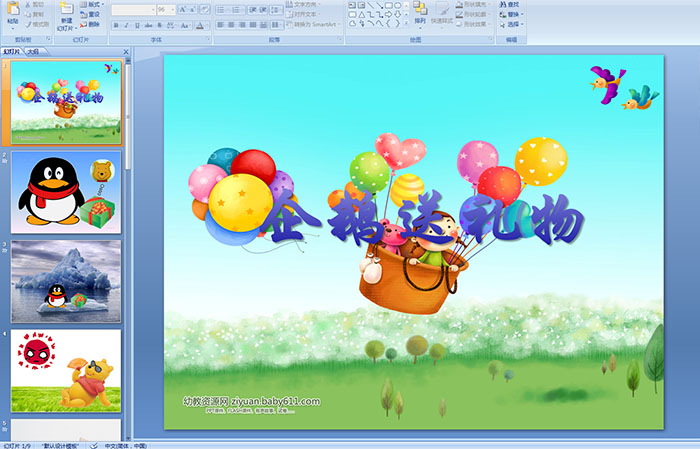The width and height of the screenshot is (700, 449).
Task: Click the Clear Formatting eraser icon
Action: pyautogui.click(x=205, y=10)
